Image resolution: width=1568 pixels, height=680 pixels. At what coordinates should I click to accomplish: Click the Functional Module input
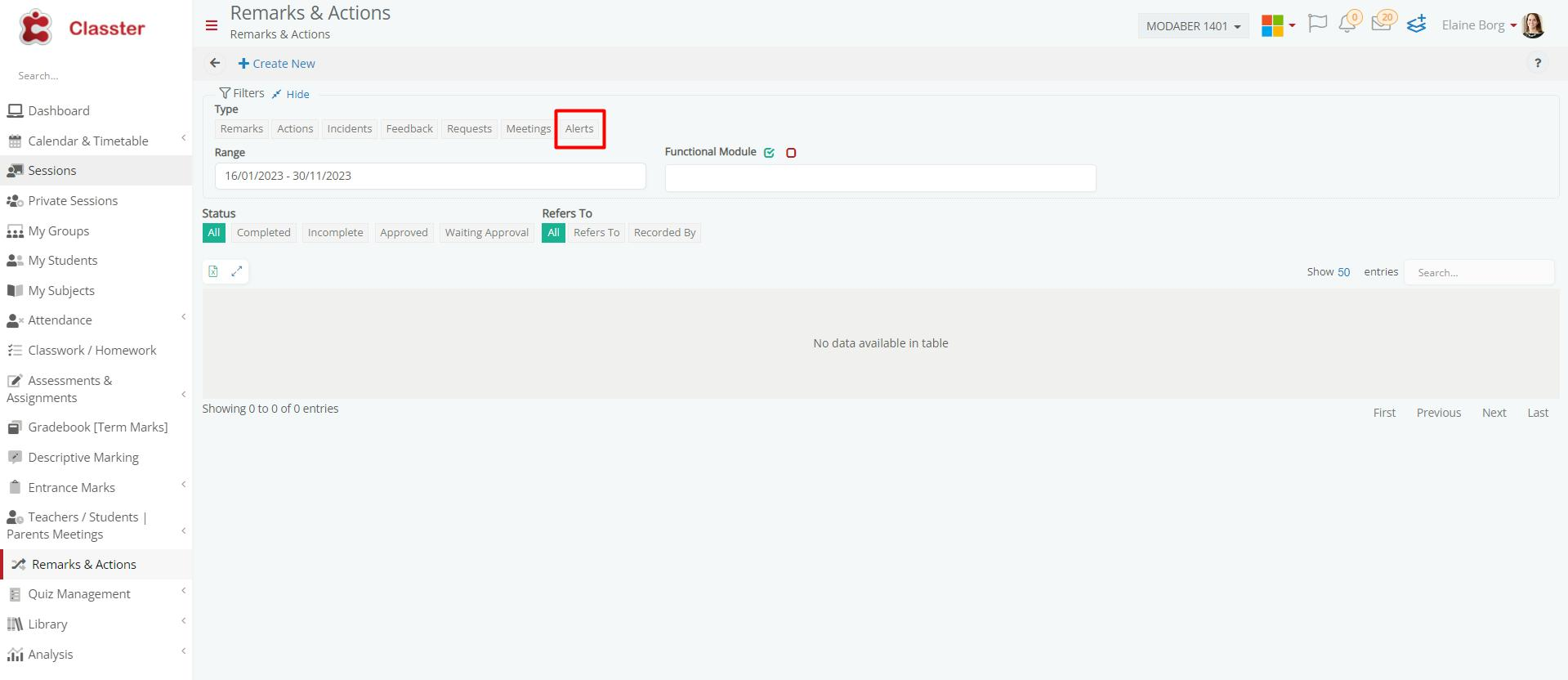tap(880, 177)
